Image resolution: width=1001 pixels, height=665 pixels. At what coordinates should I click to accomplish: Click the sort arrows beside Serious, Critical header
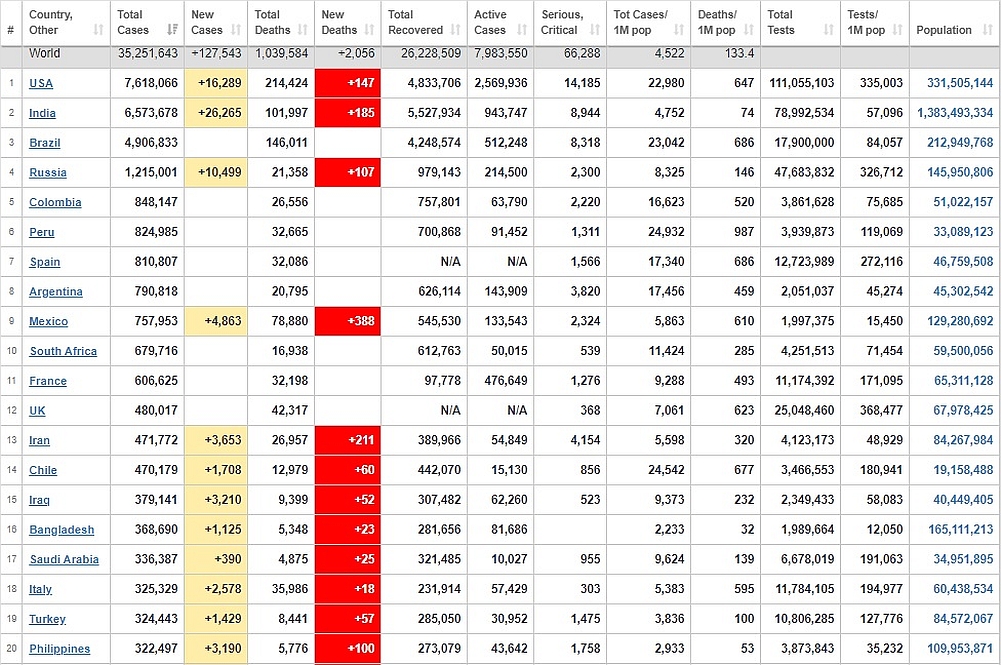(x=595, y=30)
